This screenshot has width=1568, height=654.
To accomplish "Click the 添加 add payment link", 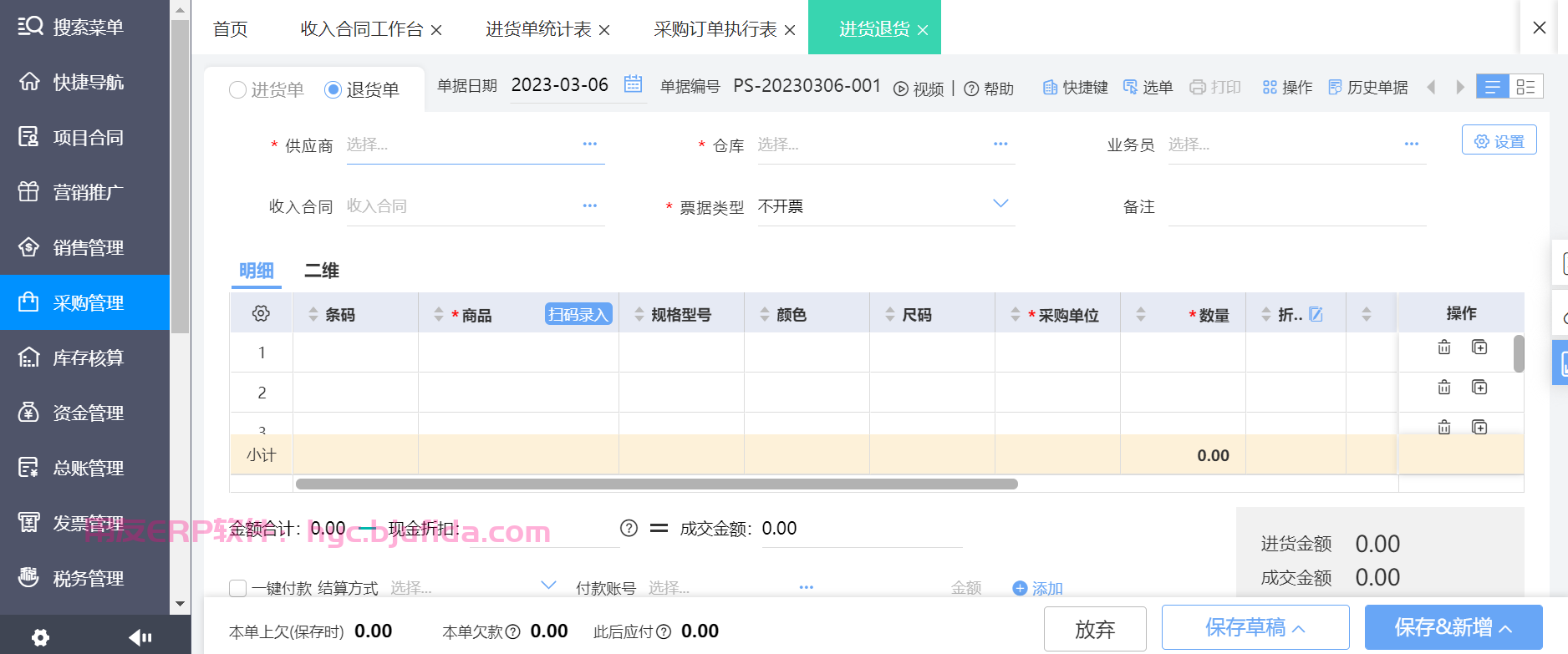I will [x=1038, y=588].
